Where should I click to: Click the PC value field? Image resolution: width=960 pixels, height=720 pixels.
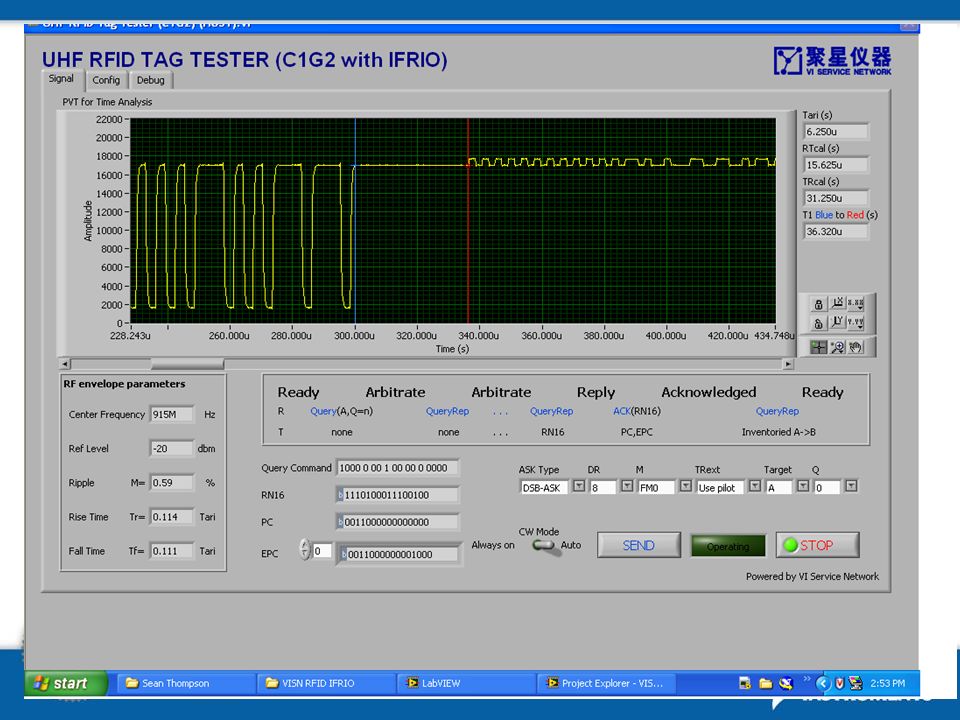397,522
